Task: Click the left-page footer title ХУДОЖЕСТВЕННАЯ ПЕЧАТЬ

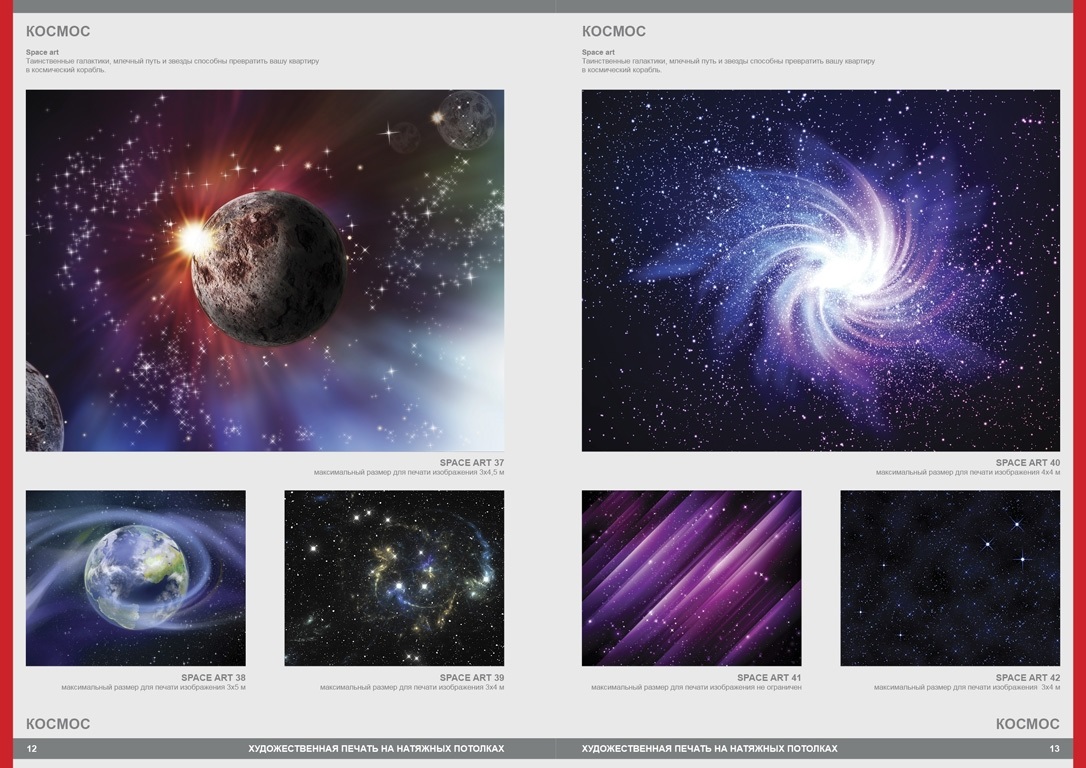Action: (x=376, y=749)
